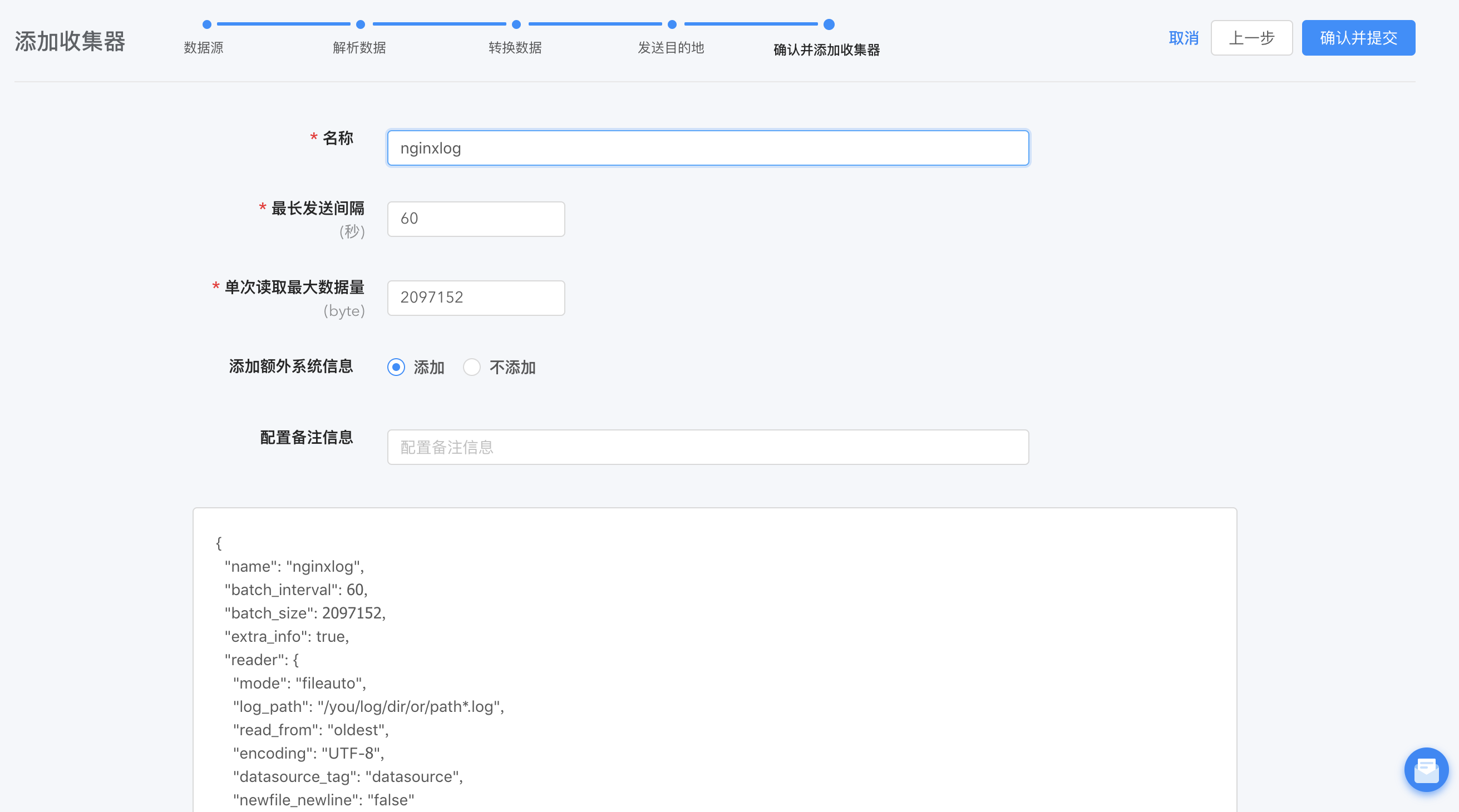The image size is (1459, 812).
Task: Click the "batch_interval": 60 line
Action: (x=295, y=590)
